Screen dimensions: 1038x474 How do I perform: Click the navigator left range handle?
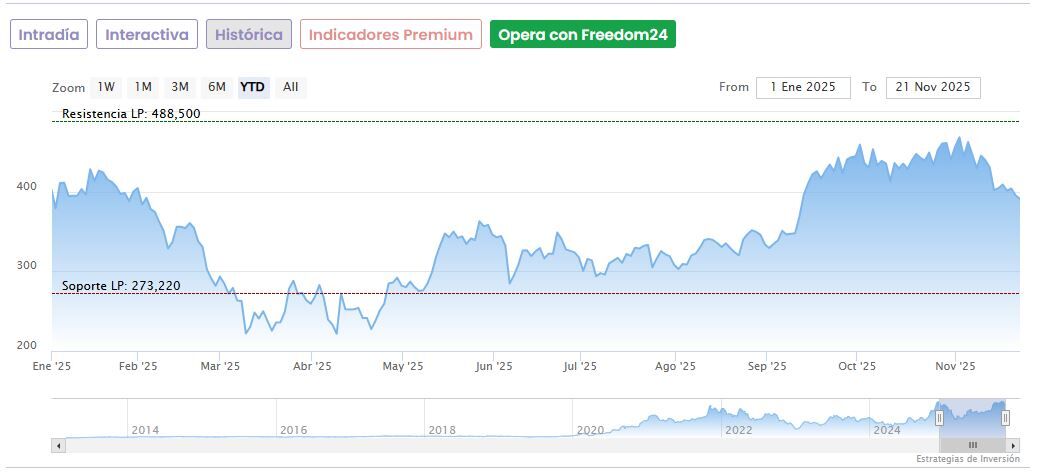(939, 418)
